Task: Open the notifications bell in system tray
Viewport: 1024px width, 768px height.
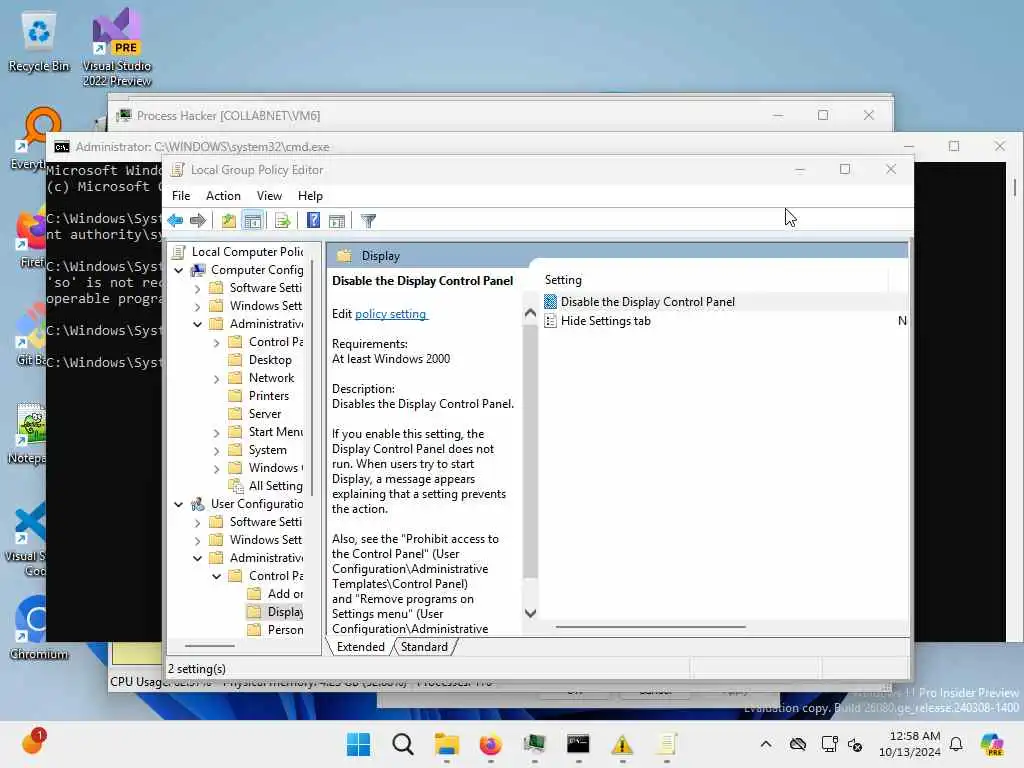Action: tap(956, 744)
